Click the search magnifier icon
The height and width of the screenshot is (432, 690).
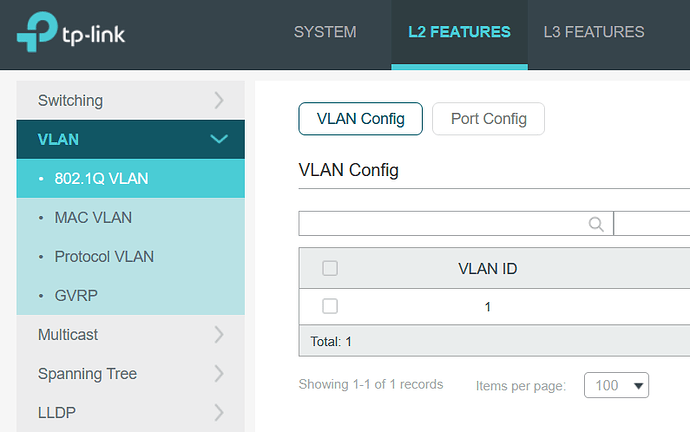(597, 224)
